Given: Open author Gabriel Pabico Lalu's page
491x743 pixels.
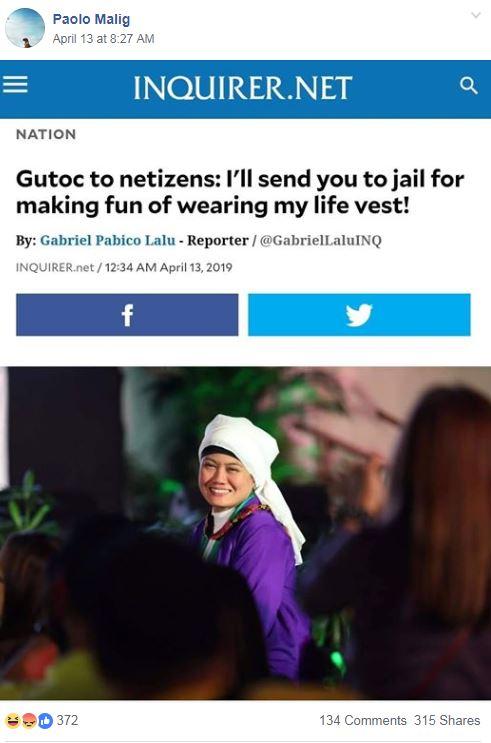Looking at the screenshot, I should tap(108, 240).
